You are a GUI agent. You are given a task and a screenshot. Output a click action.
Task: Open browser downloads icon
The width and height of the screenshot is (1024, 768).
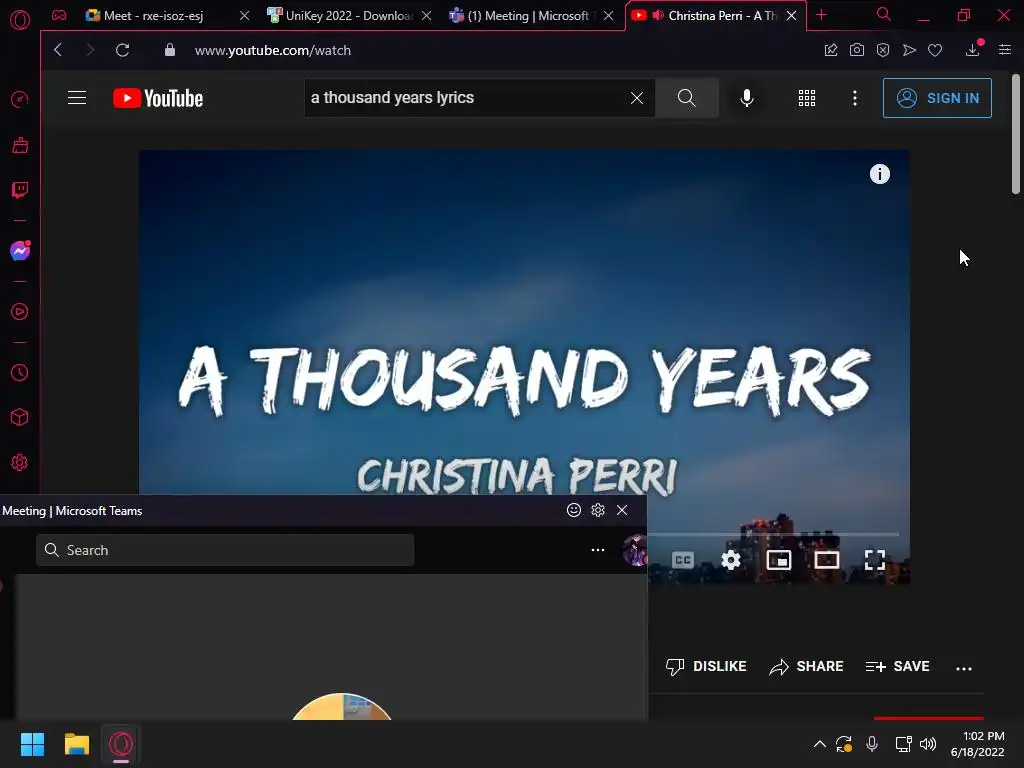point(972,50)
